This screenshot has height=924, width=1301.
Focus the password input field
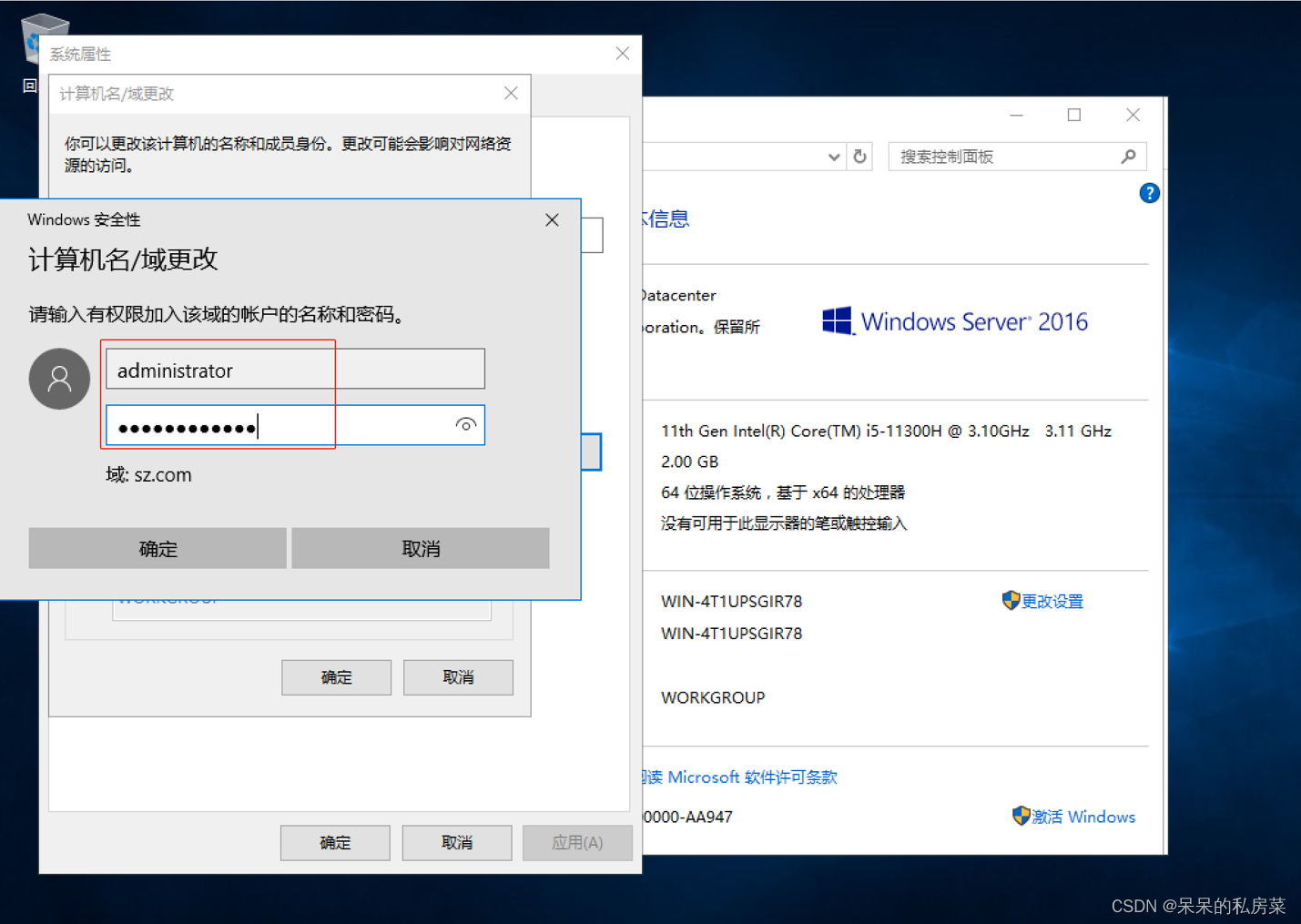click(296, 425)
